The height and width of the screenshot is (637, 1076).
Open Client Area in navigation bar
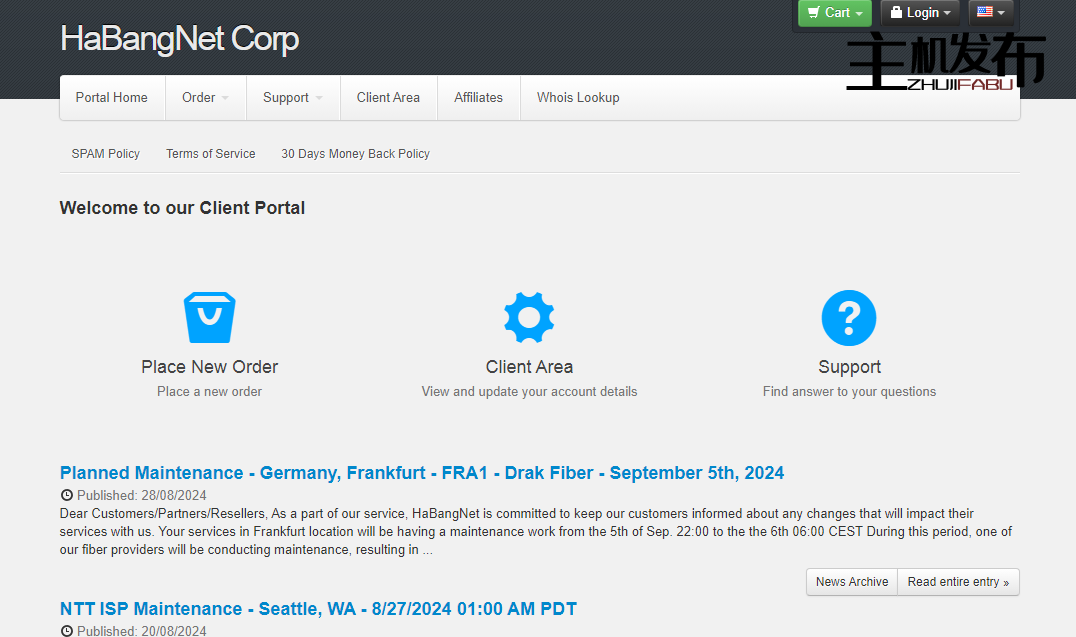pyautogui.click(x=388, y=98)
